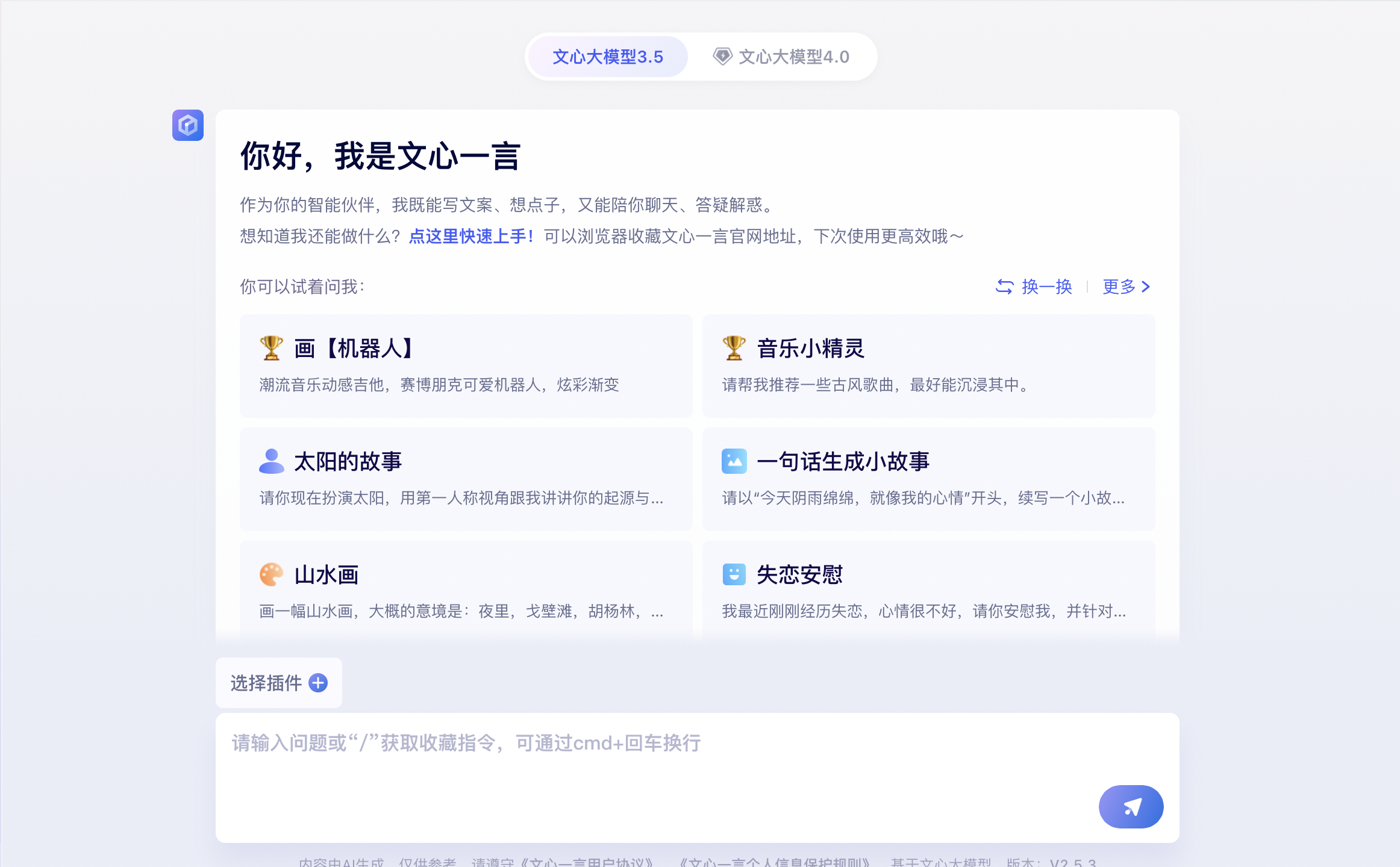1400x867 pixels.
Task: Click the send message paper plane icon
Action: (1131, 807)
